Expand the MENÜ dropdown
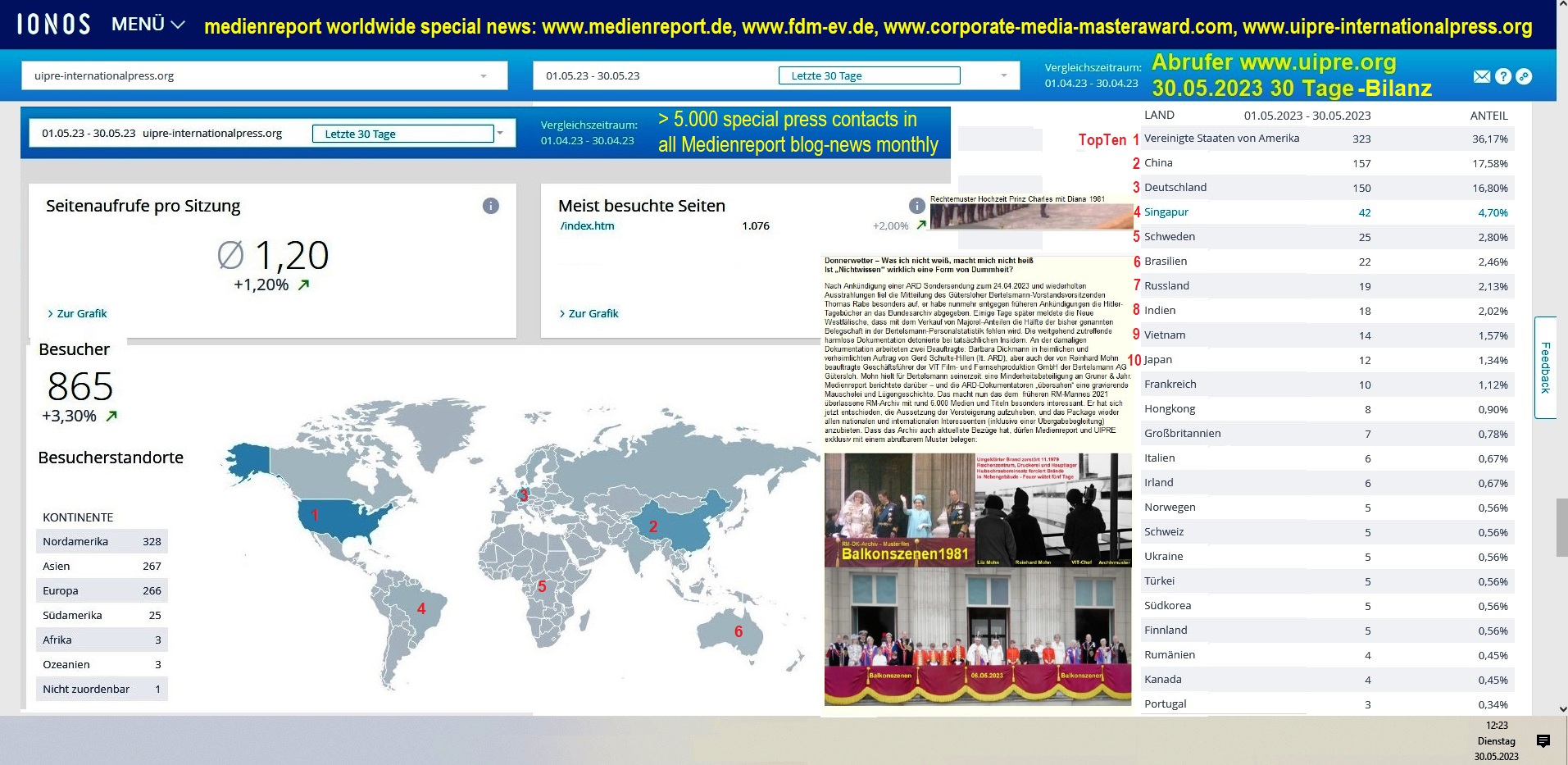This screenshot has height=765, width=1568. click(x=148, y=25)
